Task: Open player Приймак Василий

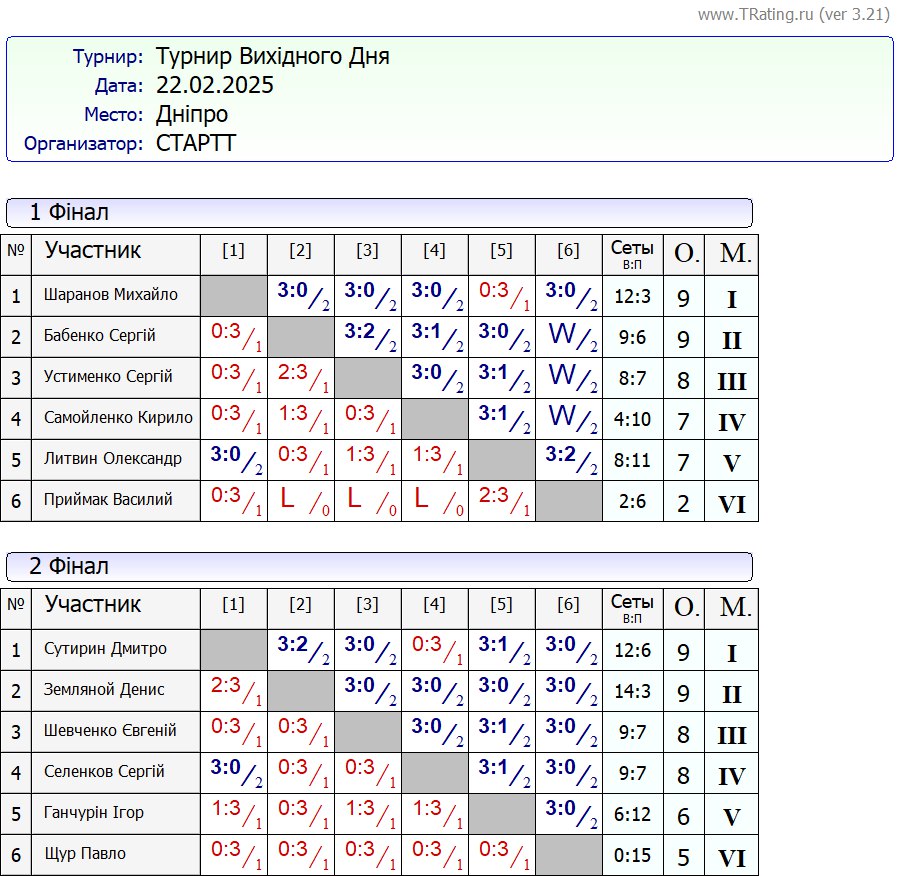Action: 108,500
